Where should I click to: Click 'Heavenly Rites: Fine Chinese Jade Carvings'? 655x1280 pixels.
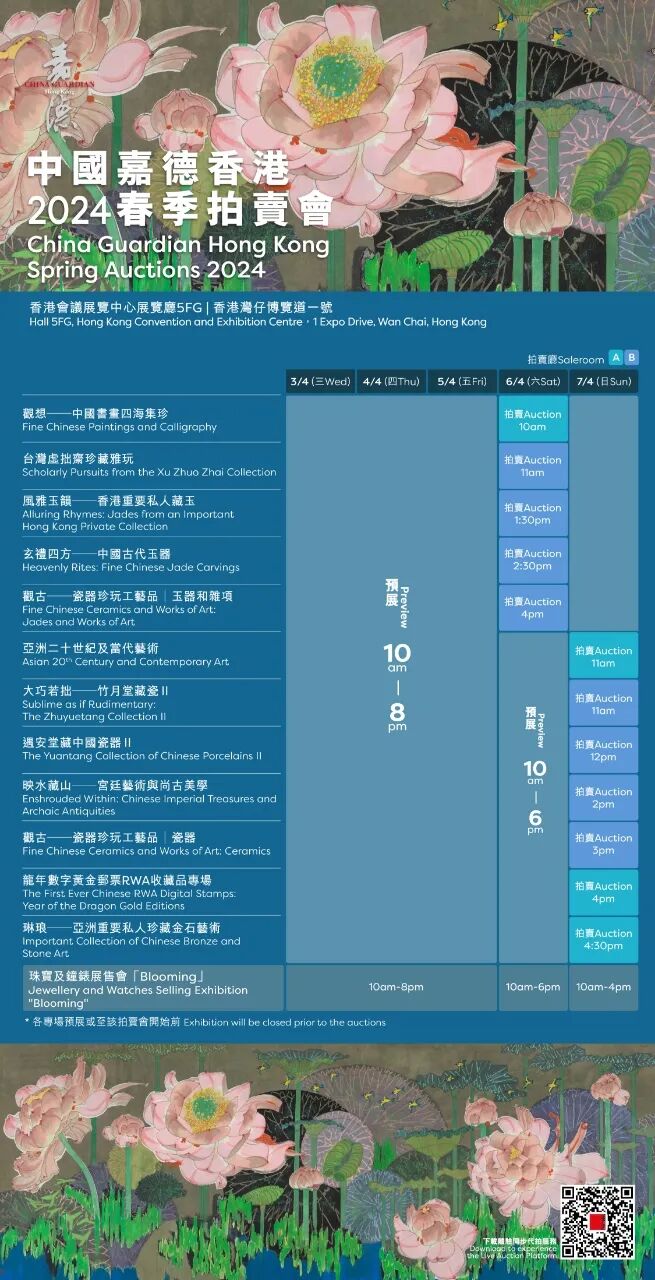coord(131,567)
